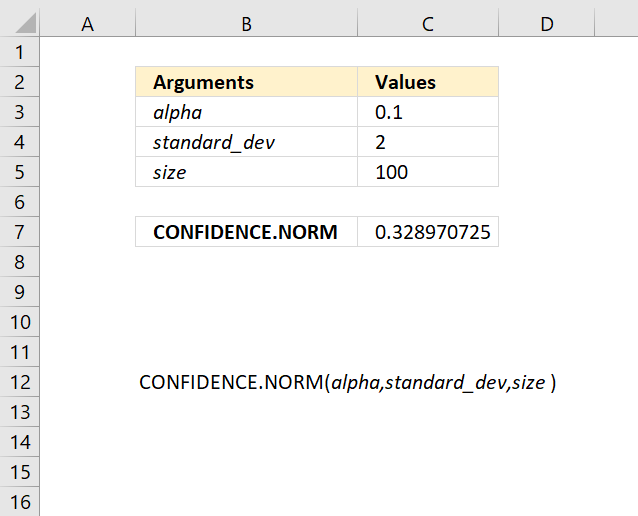Select the alpha label cell
This screenshot has height=516, width=638.
pyautogui.click(x=246, y=112)
